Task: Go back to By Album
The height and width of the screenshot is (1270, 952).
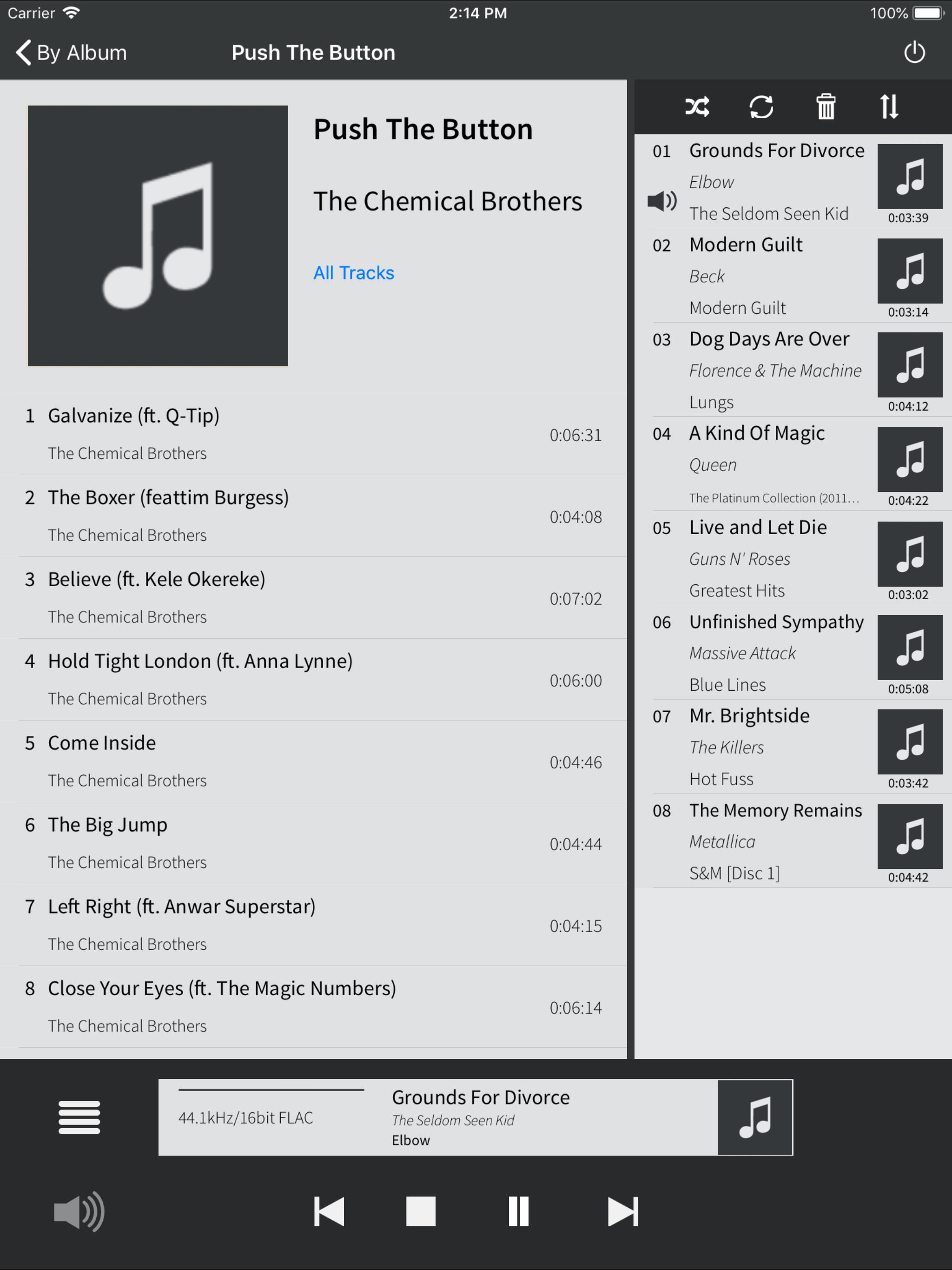Action: click(x=71, y=53)
